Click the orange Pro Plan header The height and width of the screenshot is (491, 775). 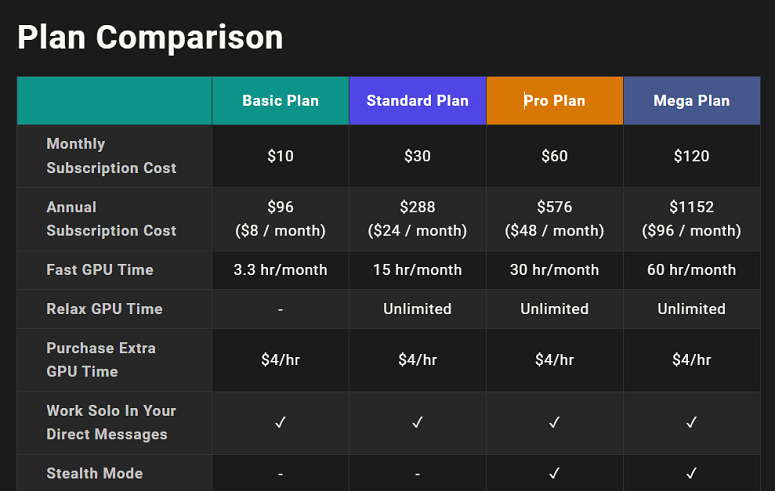pyautogui.click(x=554, y=101)
